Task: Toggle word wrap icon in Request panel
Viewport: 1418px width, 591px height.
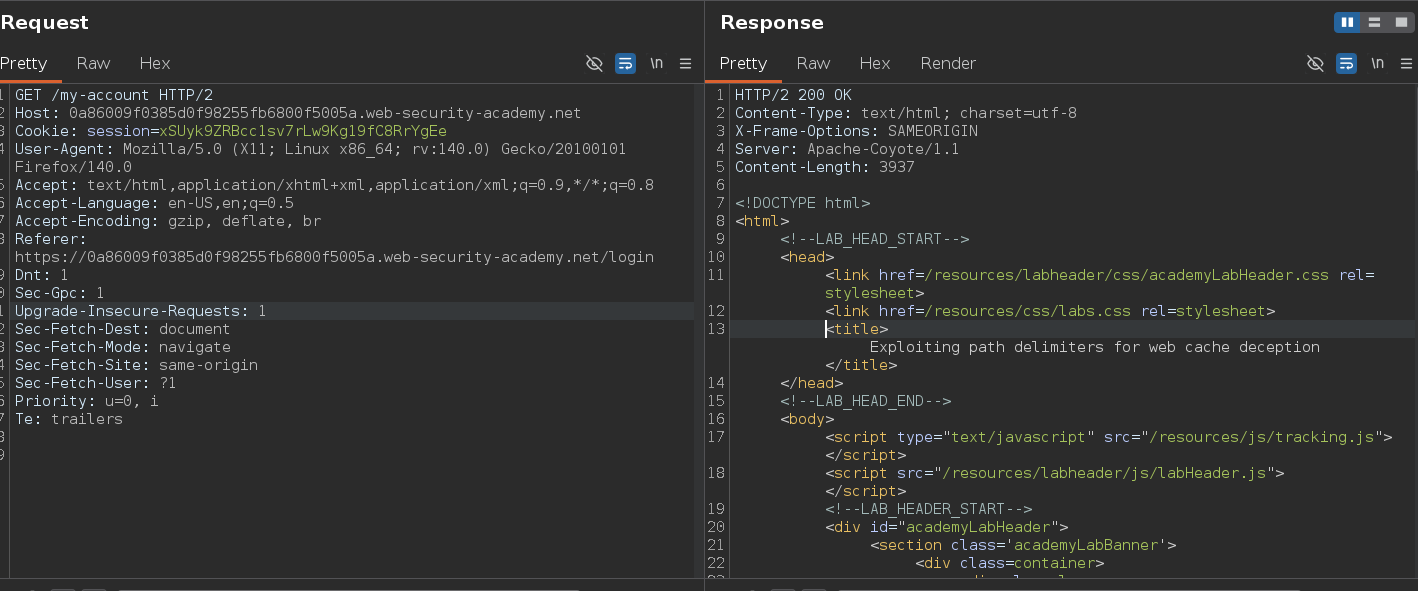Action: pyautogui.click(x=625, y=63)
